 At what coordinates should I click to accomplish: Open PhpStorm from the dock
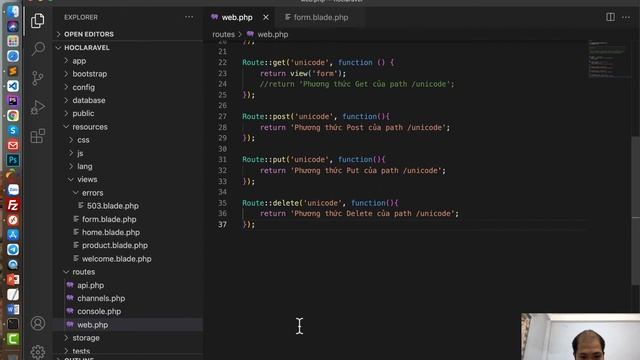coord(13,101)
